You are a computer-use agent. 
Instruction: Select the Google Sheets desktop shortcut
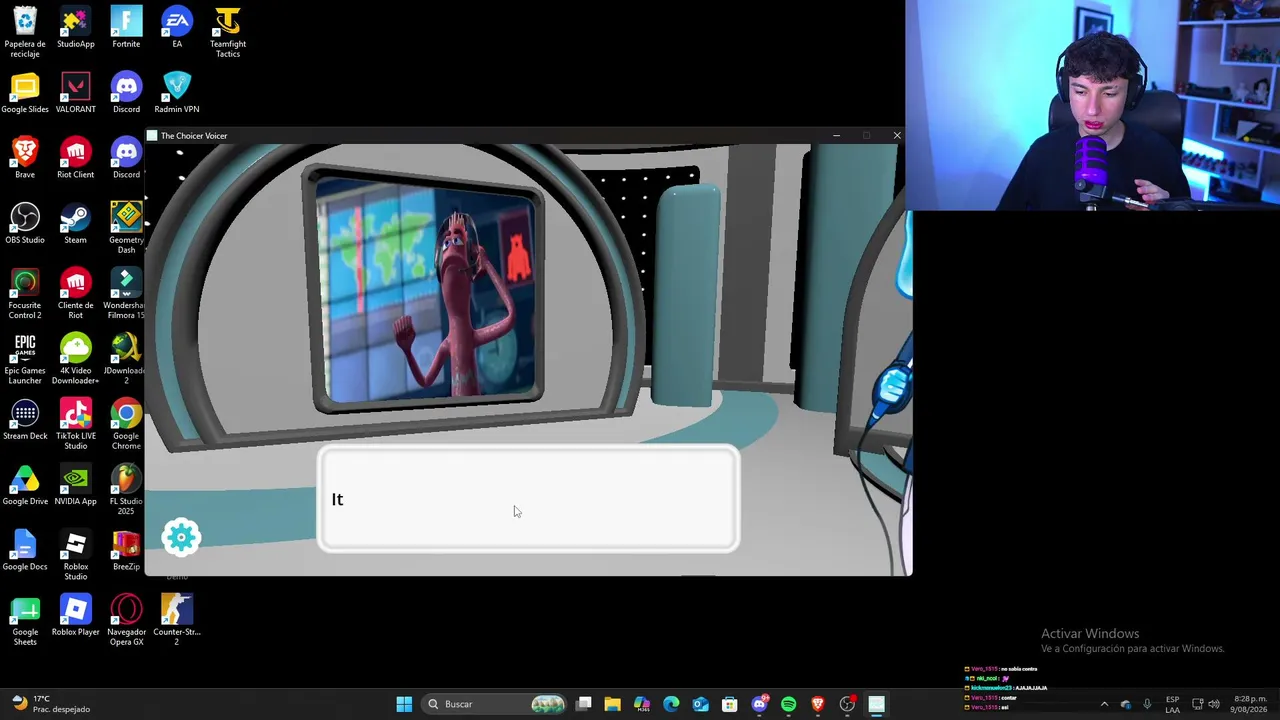[25, 620]
